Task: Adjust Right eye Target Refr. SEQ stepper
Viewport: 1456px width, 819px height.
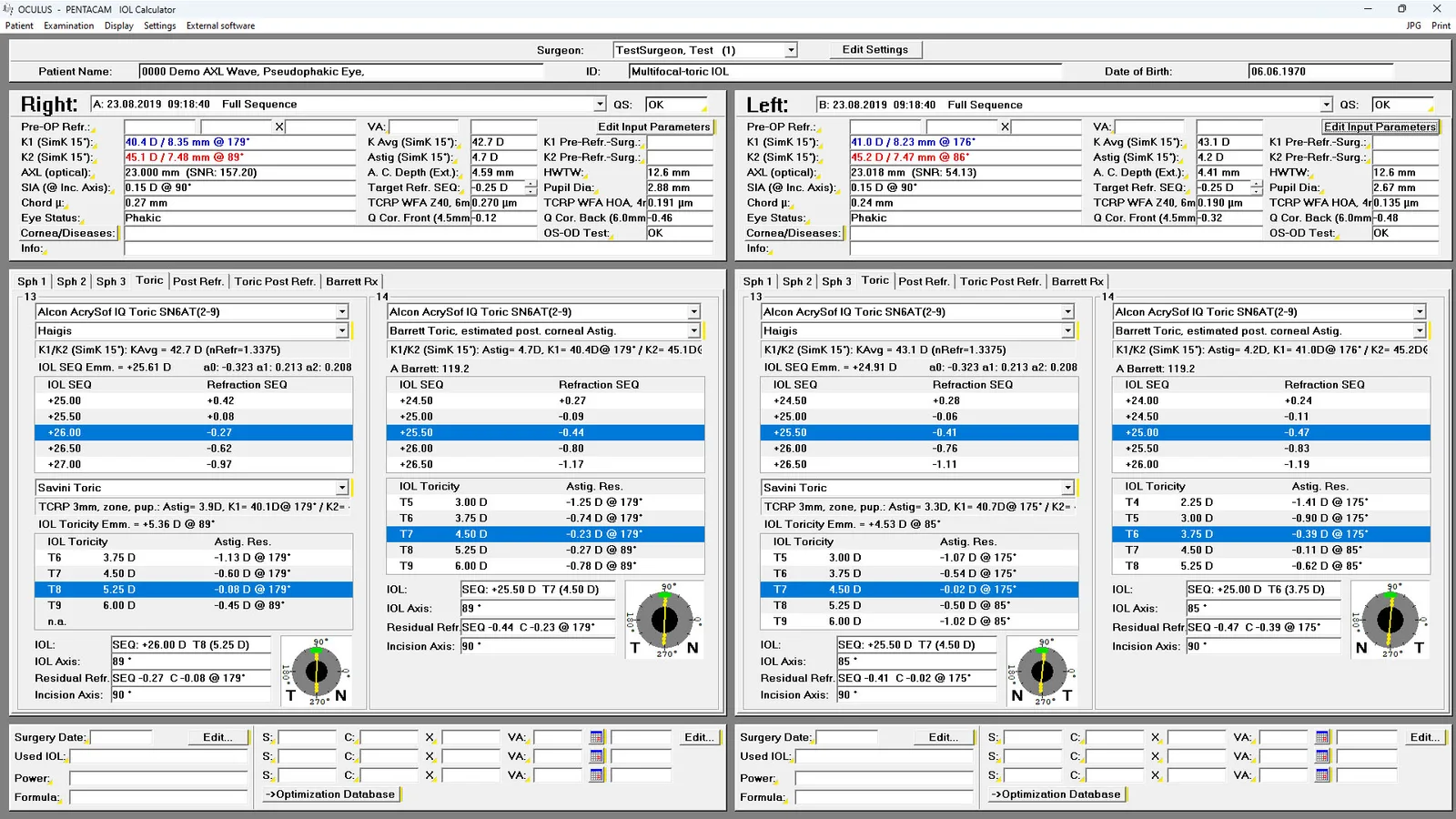Action: tap(531, 187)
